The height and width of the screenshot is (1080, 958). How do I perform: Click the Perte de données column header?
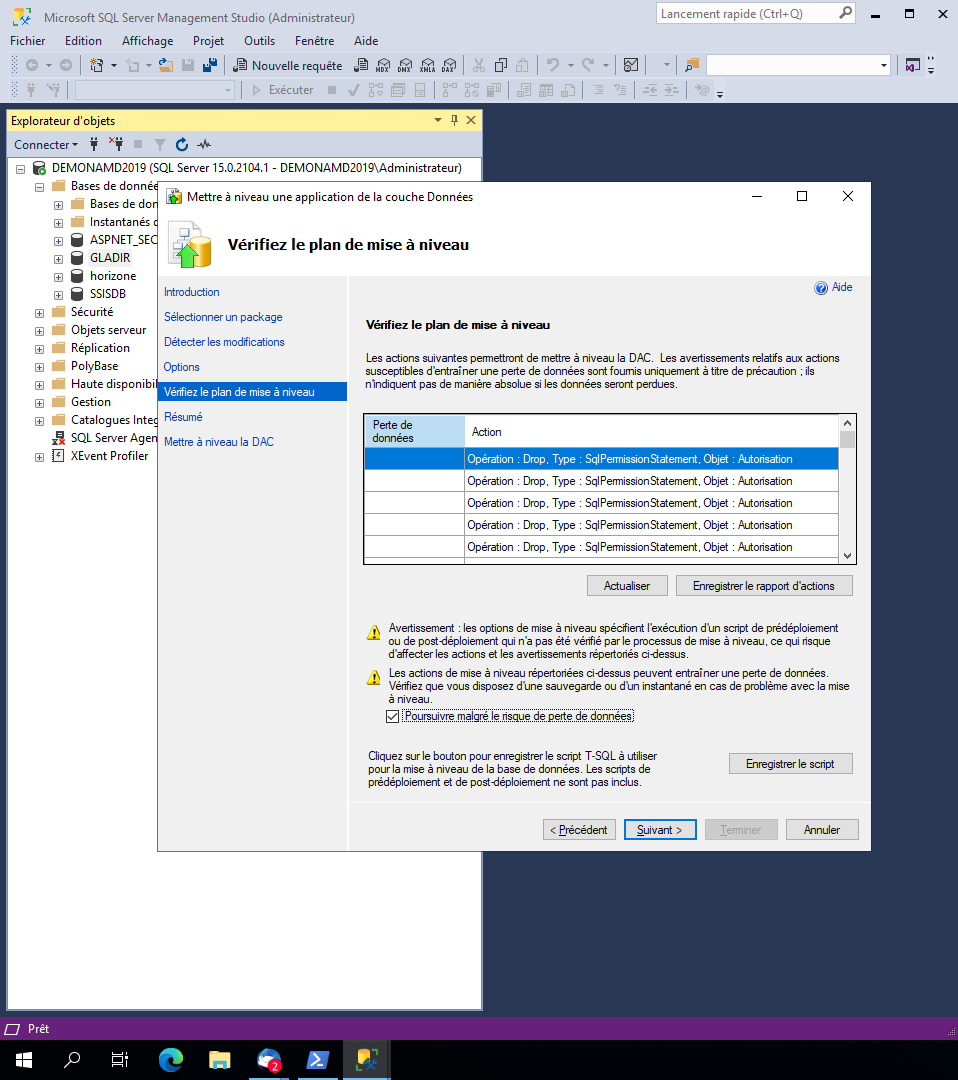tap(415, 431)
